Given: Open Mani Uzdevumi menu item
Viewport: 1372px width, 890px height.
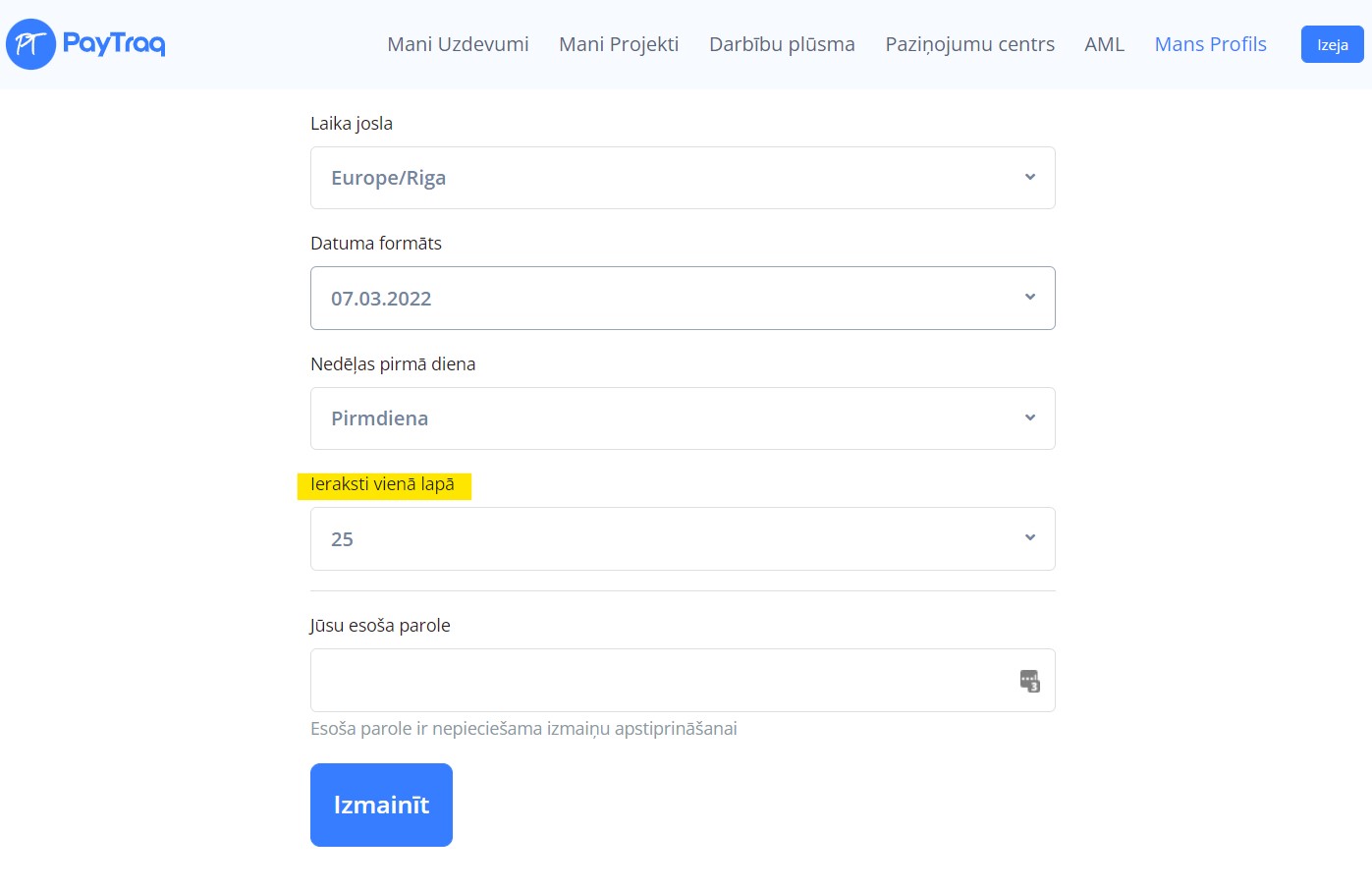Looking at the screenshot, I should [x=458, y=44].
